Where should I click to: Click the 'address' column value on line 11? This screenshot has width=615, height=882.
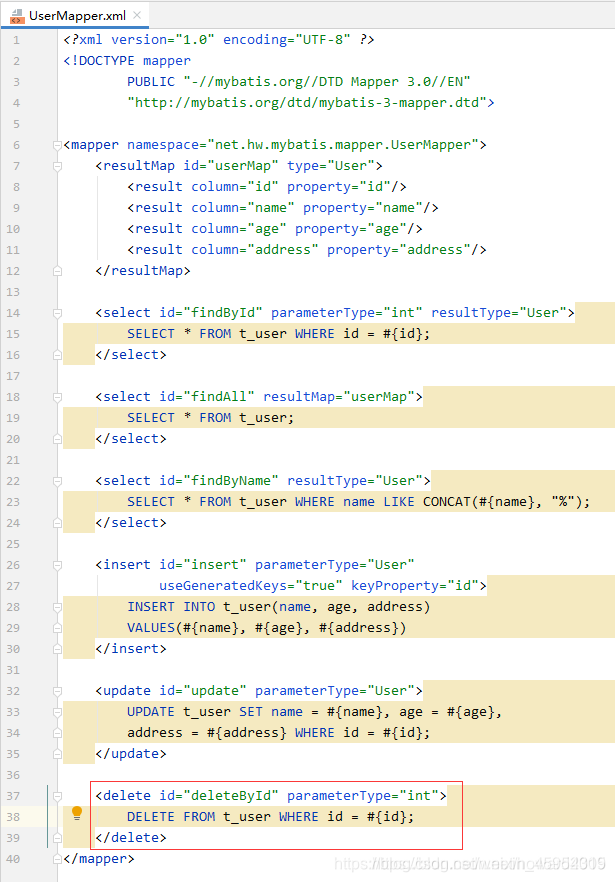(283, 250)
